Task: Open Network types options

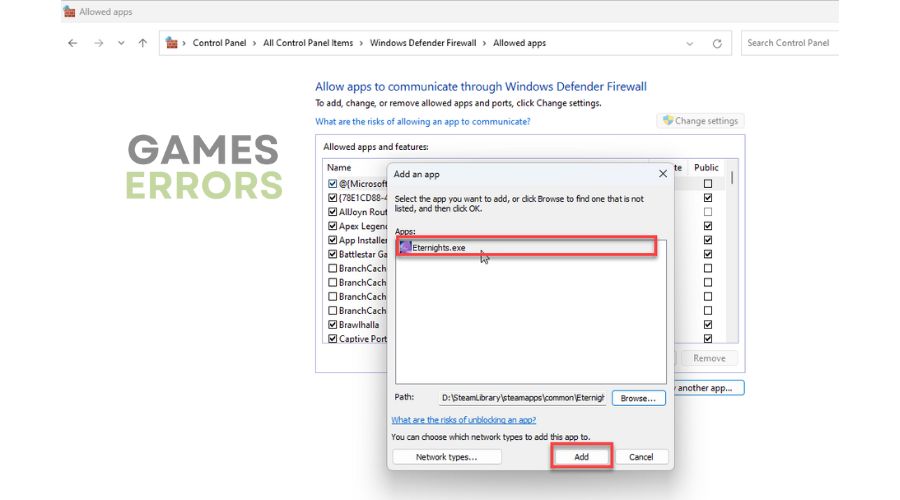Action: (x=447, y=457)
